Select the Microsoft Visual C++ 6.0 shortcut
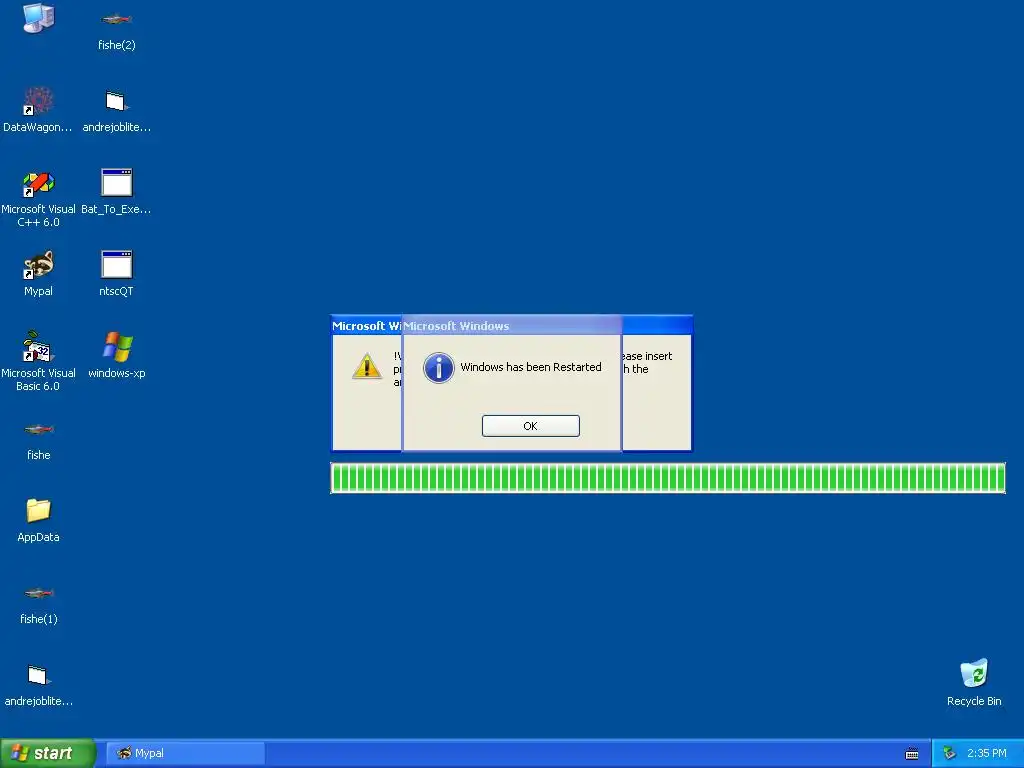Image resolution: width=1024 pixels, height=768 pixels. (x=38, y=199)
